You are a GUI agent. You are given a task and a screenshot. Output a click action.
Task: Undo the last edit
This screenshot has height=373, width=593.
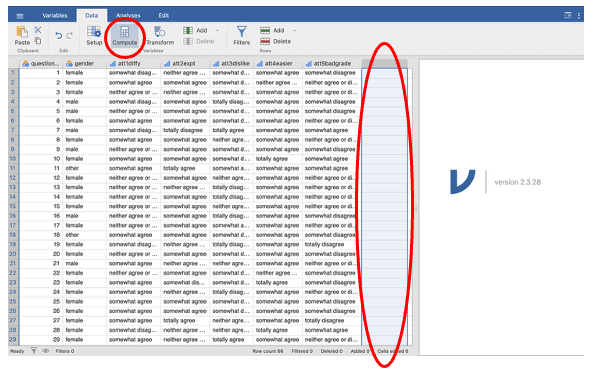(59, 36)
